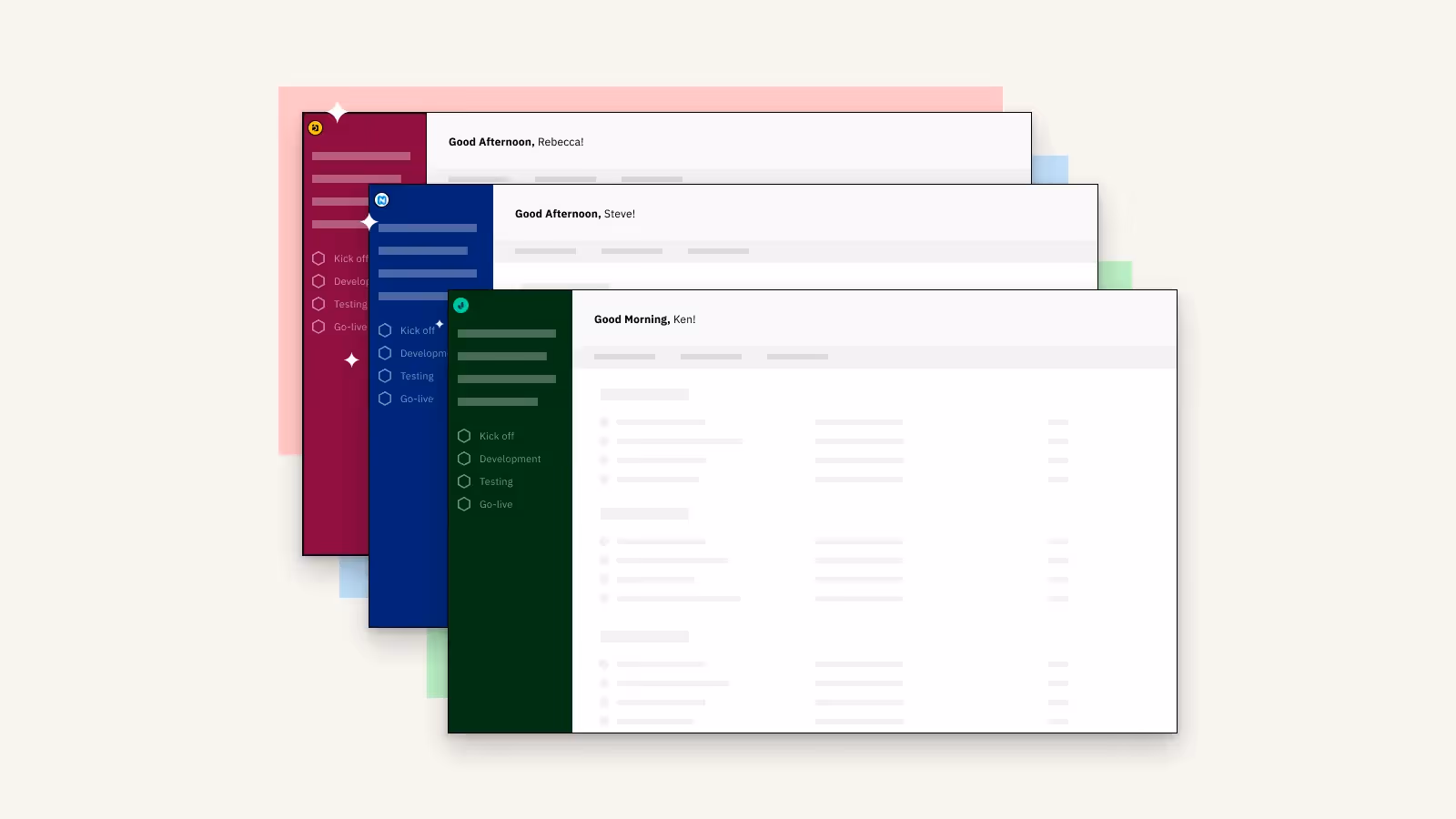Click the 'Good Afternoon, Rebecca!' greeting
The height and width of the screenshot is (819, 1456).
click(516, 142)
